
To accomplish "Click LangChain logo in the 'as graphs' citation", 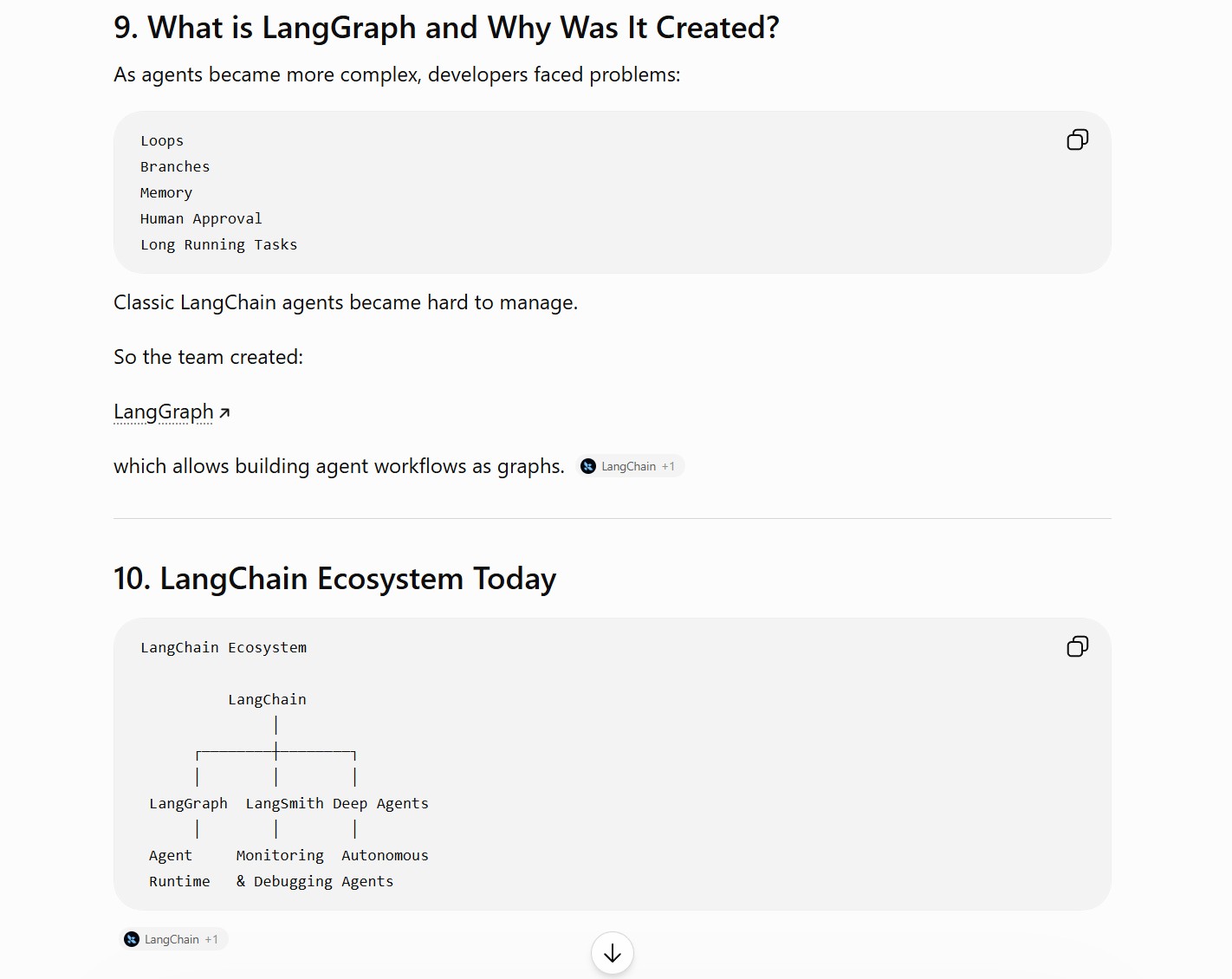I will click(588, 466).
